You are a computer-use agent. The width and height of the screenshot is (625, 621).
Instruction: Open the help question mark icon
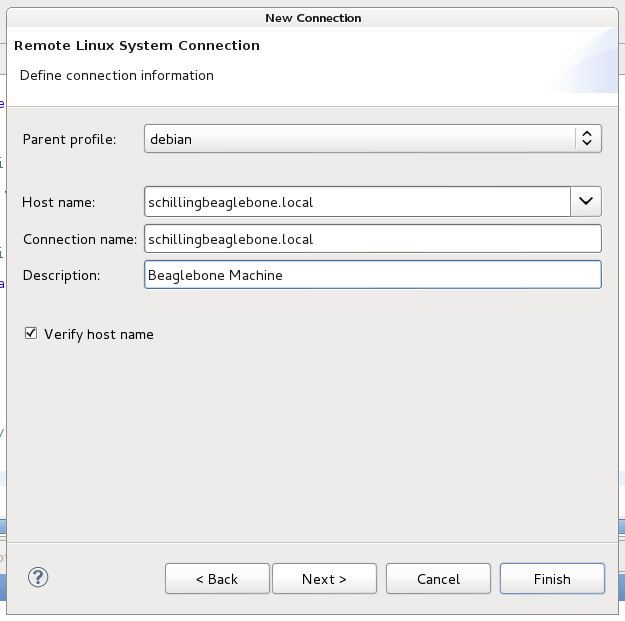pyautogui.click(x=38, y=577)
